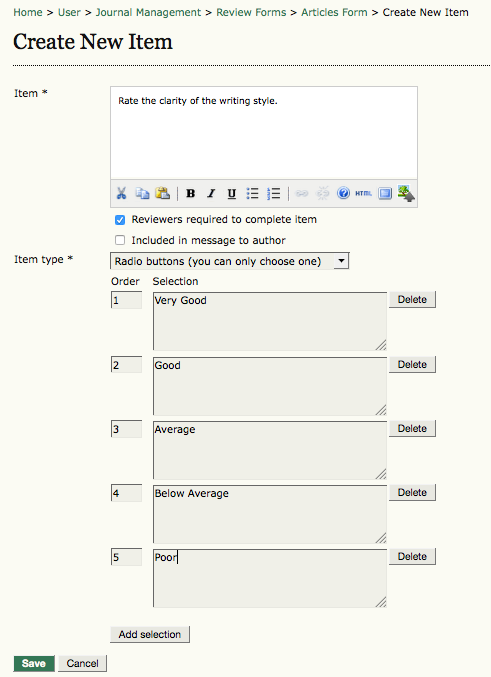
Task: Grab resize handle of Very Good textarea
Action: (x=381, y=345)
